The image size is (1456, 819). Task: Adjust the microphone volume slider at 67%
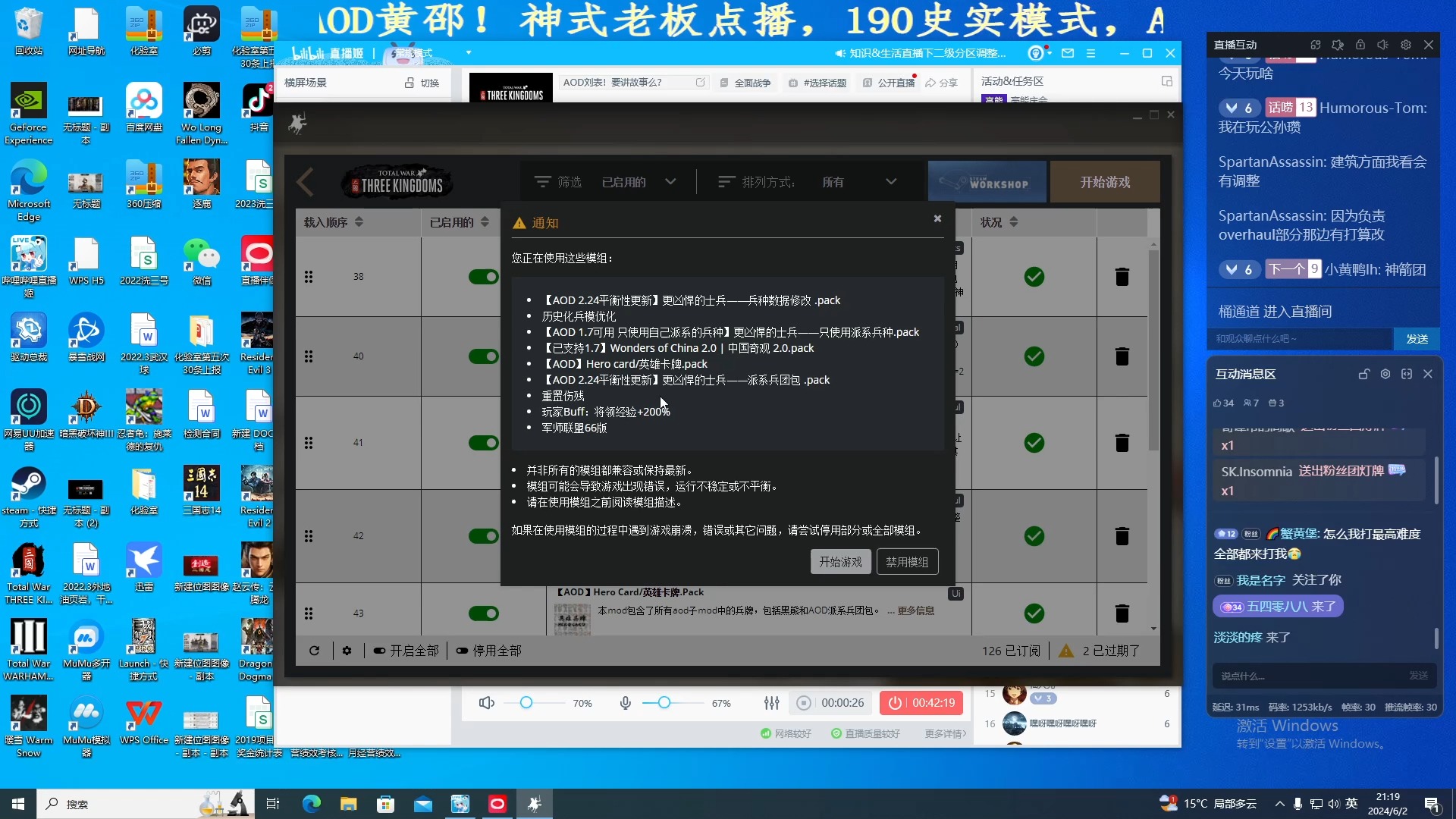pyautogui.click(x=664, y=703)
